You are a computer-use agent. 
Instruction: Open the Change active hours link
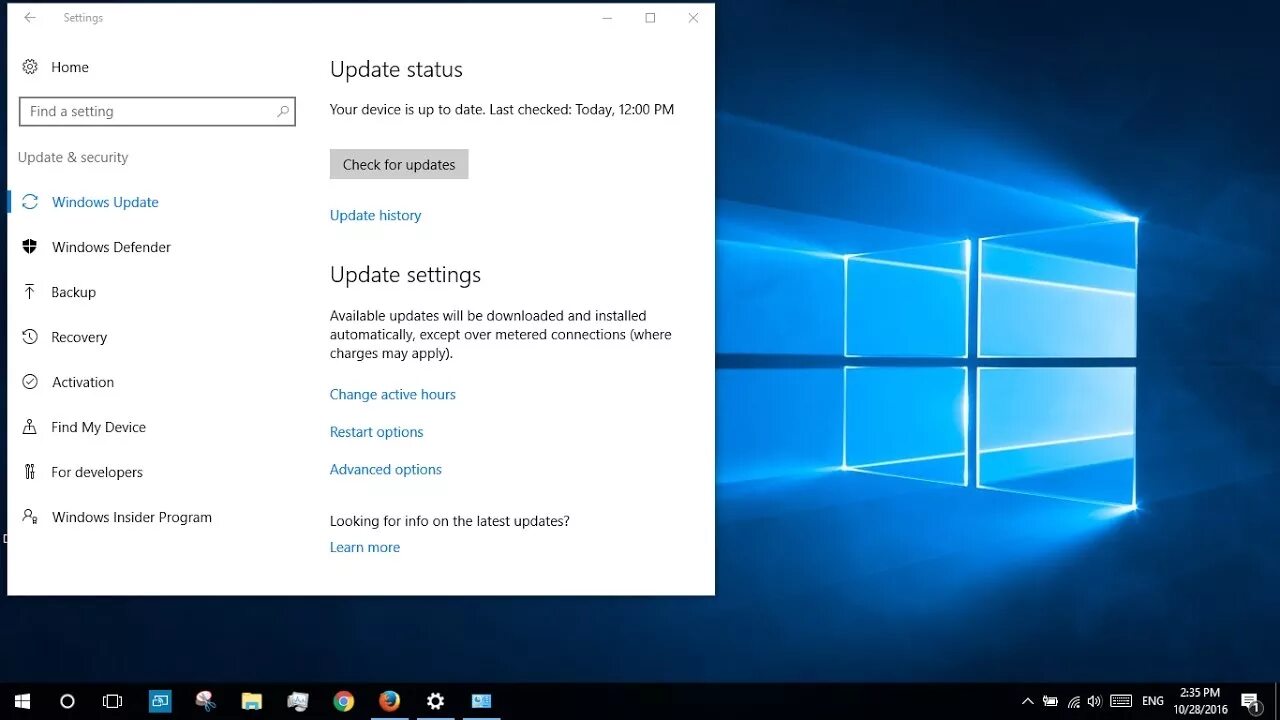point(393,394)
